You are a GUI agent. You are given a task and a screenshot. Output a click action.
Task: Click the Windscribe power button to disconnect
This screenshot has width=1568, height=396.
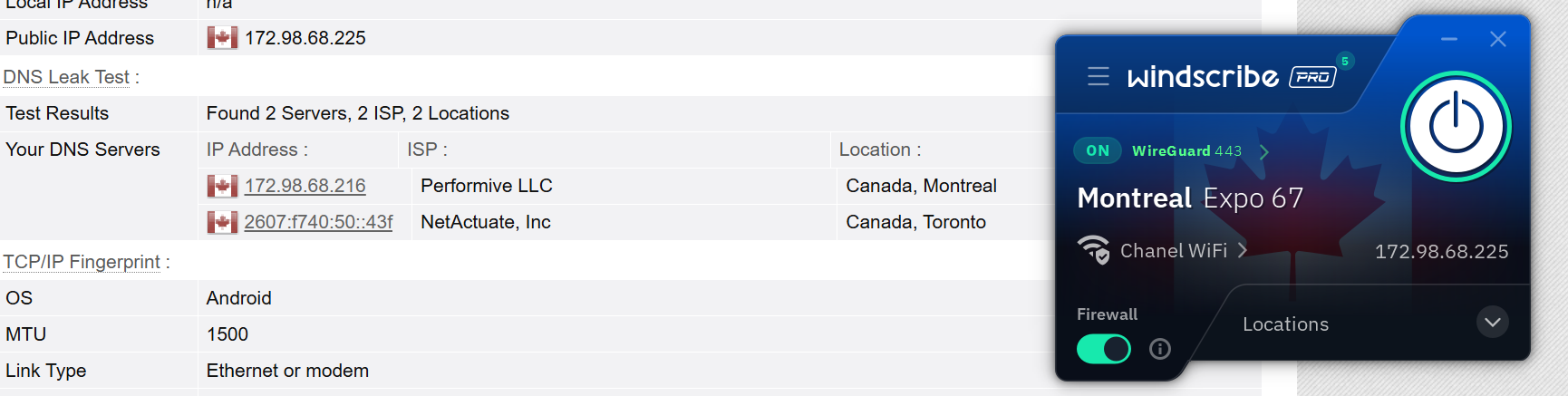1456,126
